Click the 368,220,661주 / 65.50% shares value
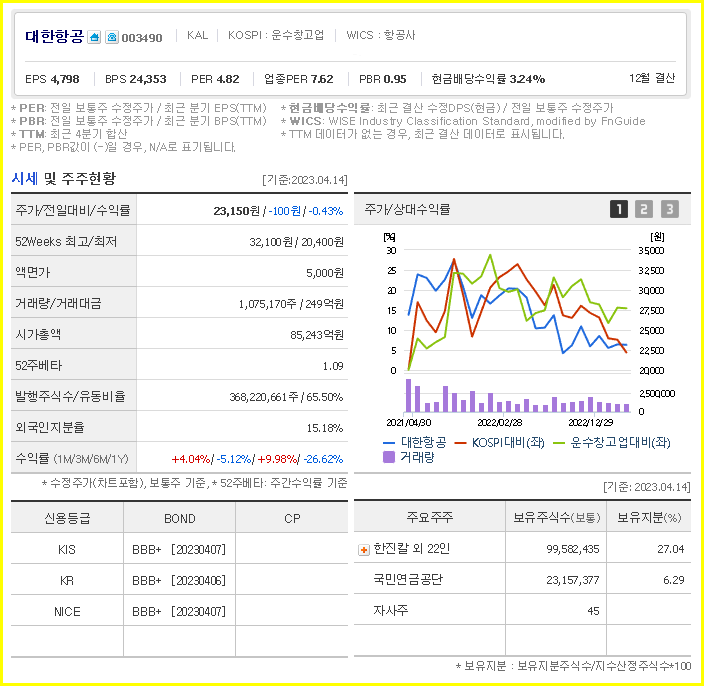Viewport: 704px width, 686px height. [286, 397]
